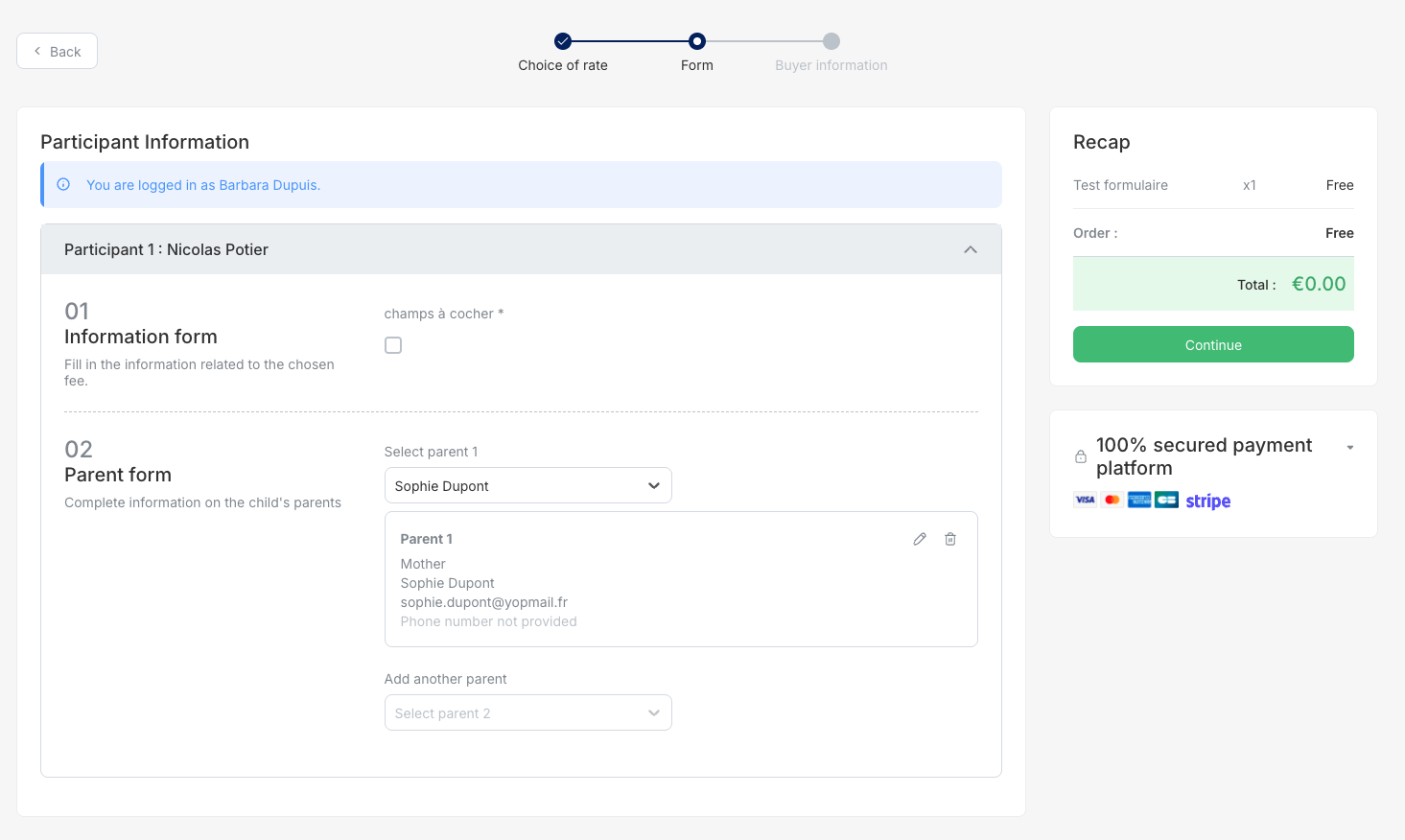Expand the secured payment platform details
This screenshot has height=840, width=1405.
pyautogui.click(x=1349, y=447)
